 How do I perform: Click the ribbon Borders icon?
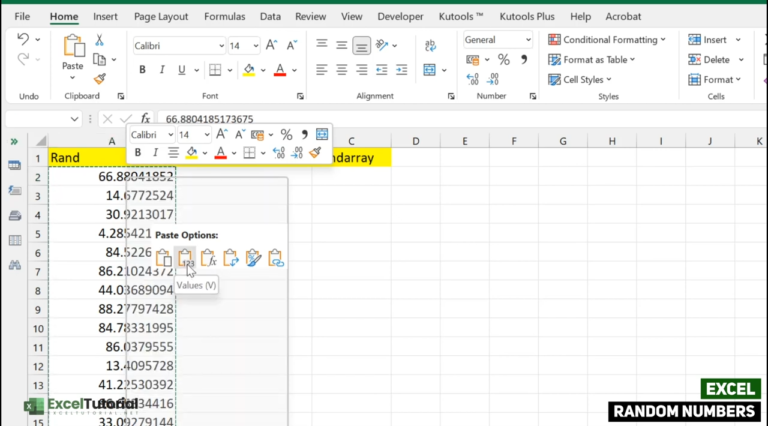(215, 70)
